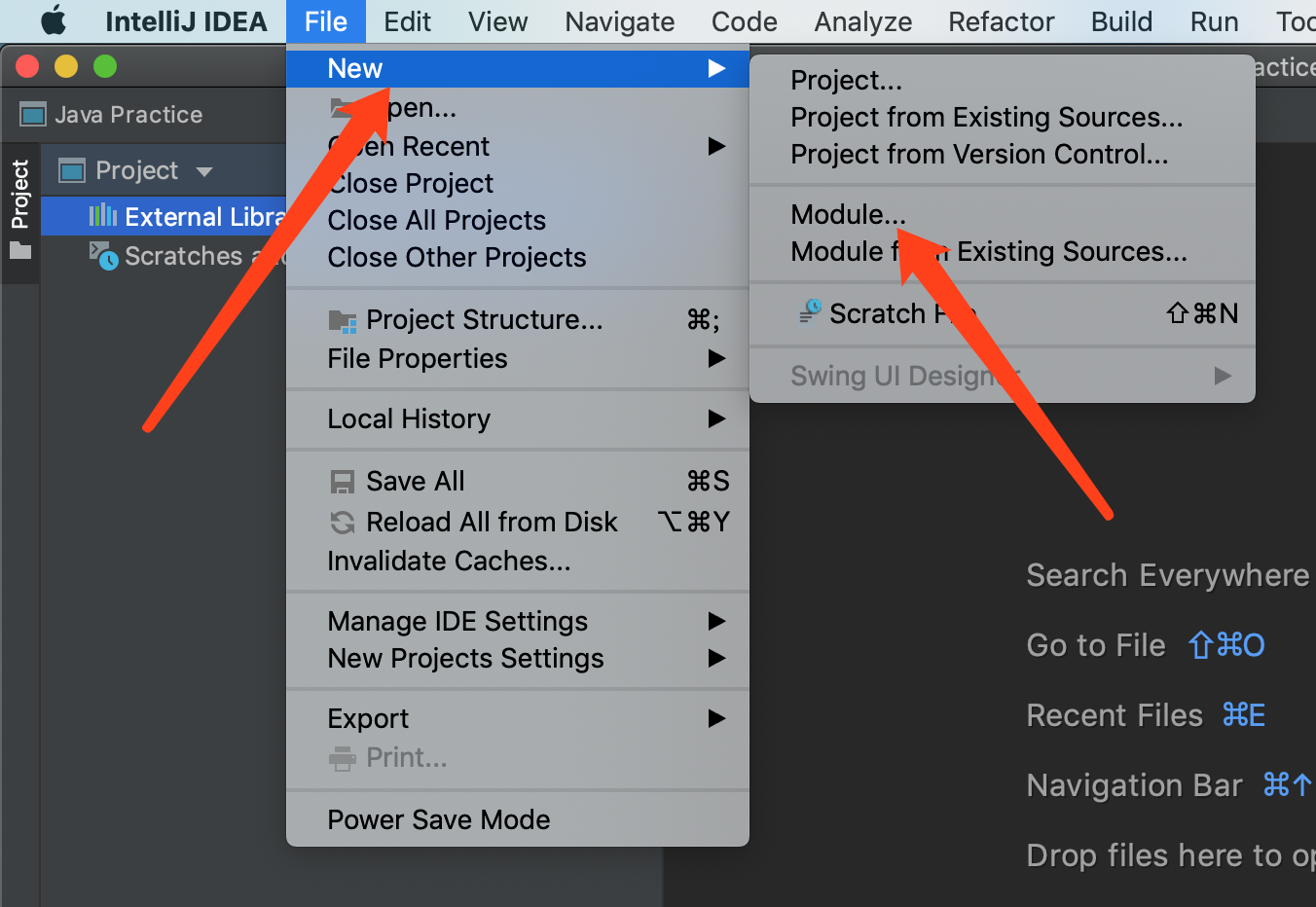Toggle Power Save Mode
The image size is (1316, 907).
click(438, 819)
